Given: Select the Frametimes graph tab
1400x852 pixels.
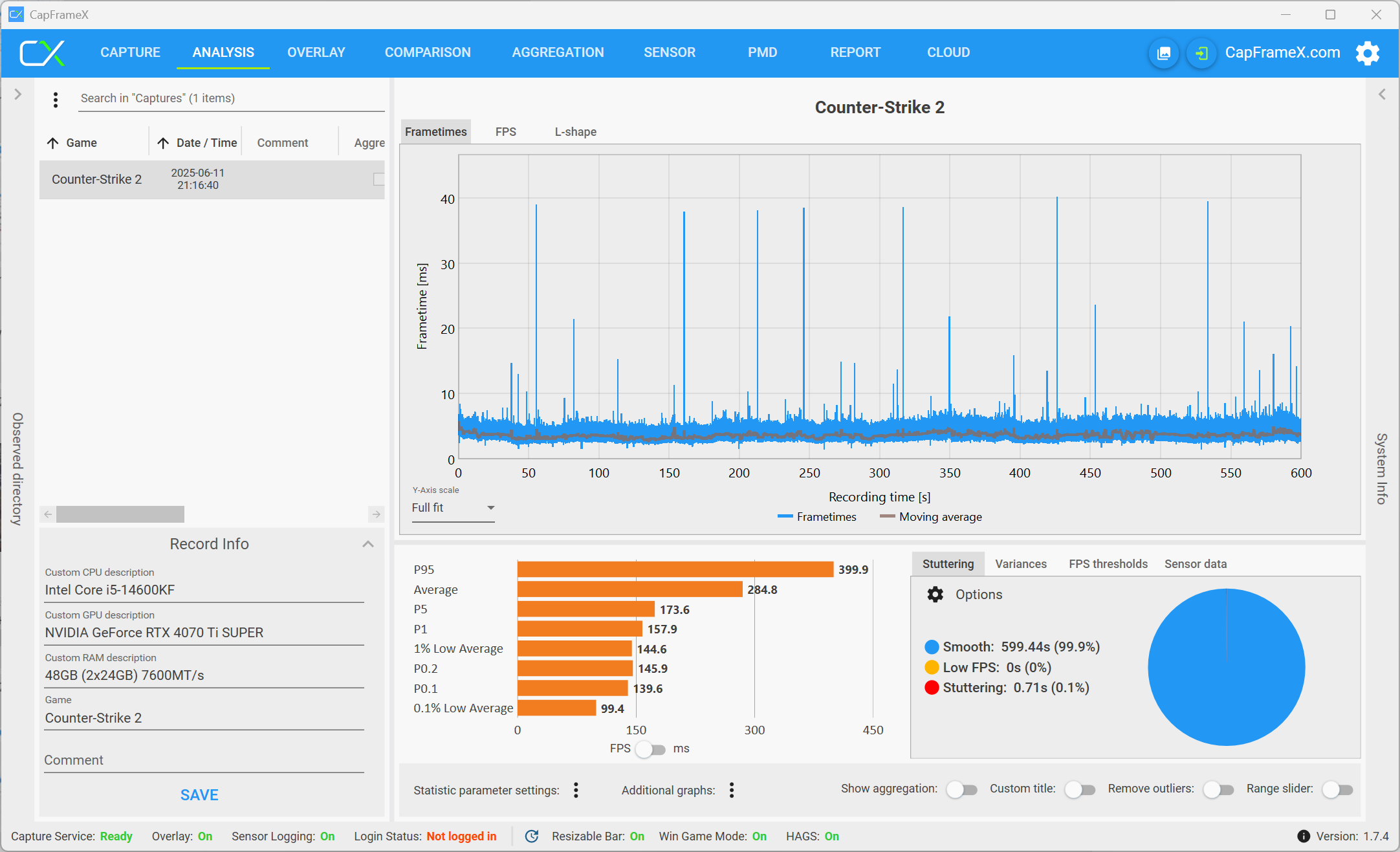Looking at the screenshot, I should tap(436, 132).
